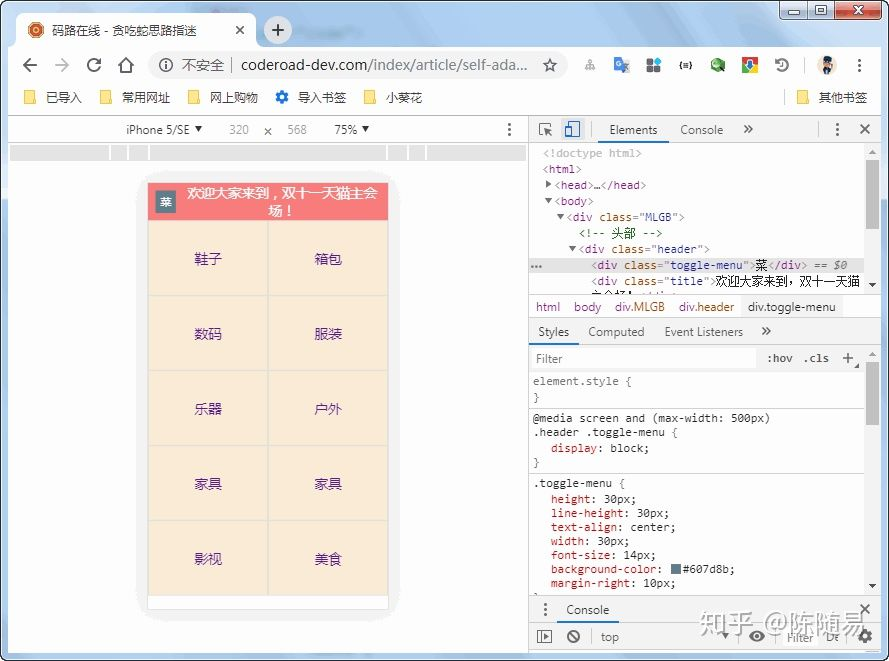The height and width of the screenshot is (661, 889).
Task: Expand the head element node
Action: pos(548,185)
